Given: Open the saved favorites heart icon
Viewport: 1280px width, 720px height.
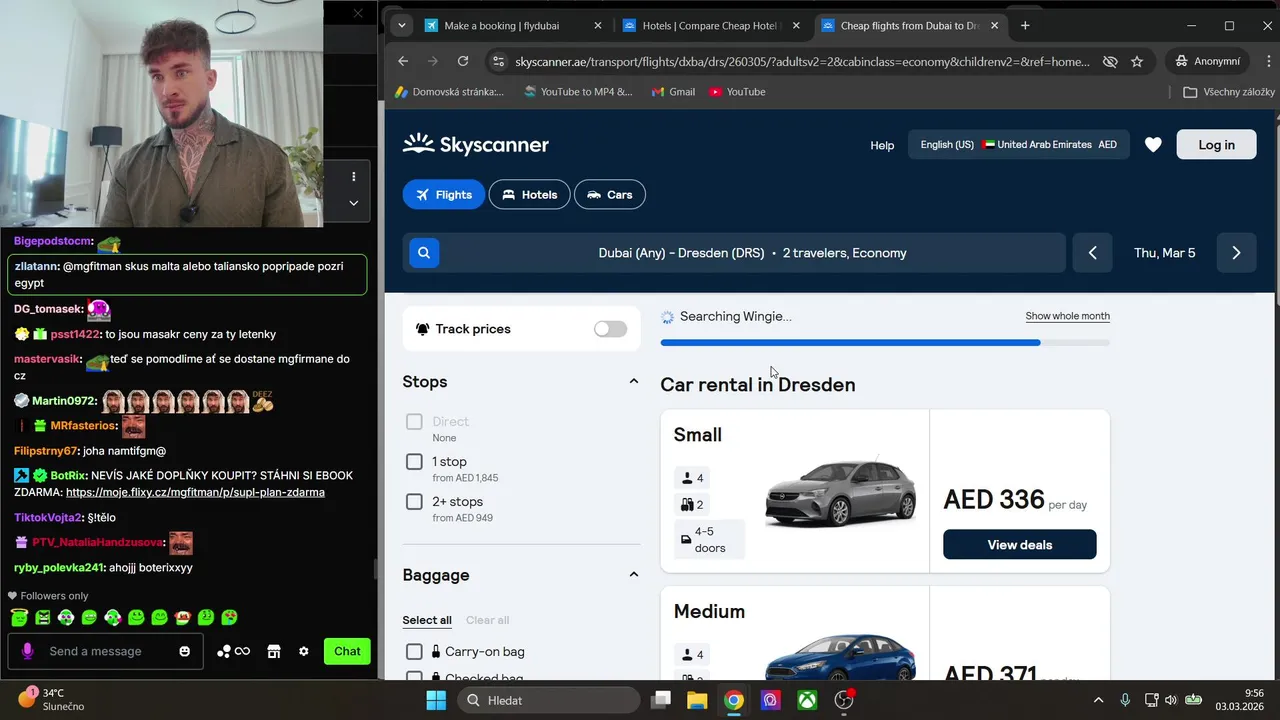Looking at the screenshot, I should coord(1153,145).
